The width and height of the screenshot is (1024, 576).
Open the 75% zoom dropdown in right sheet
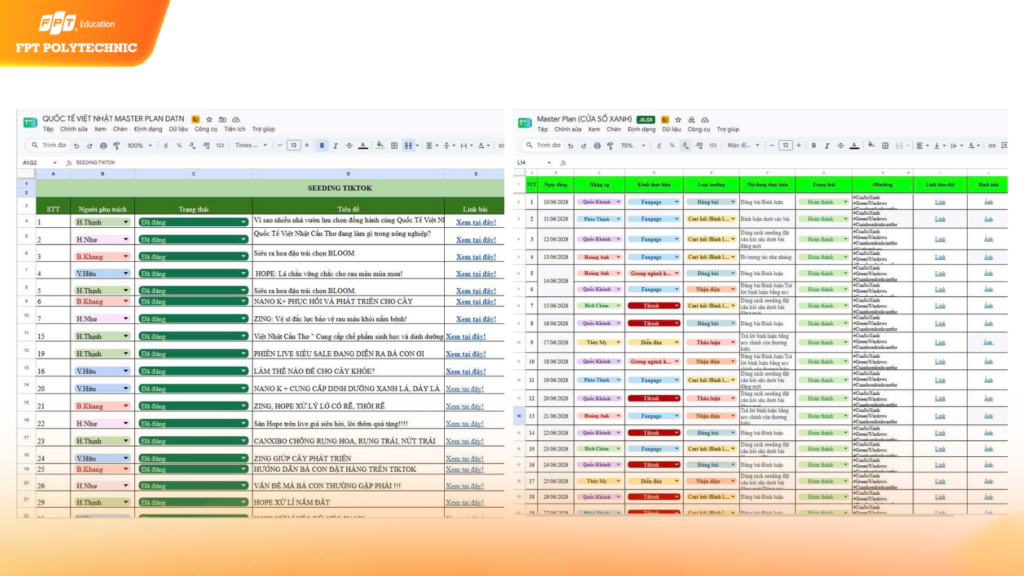[632, 146]
